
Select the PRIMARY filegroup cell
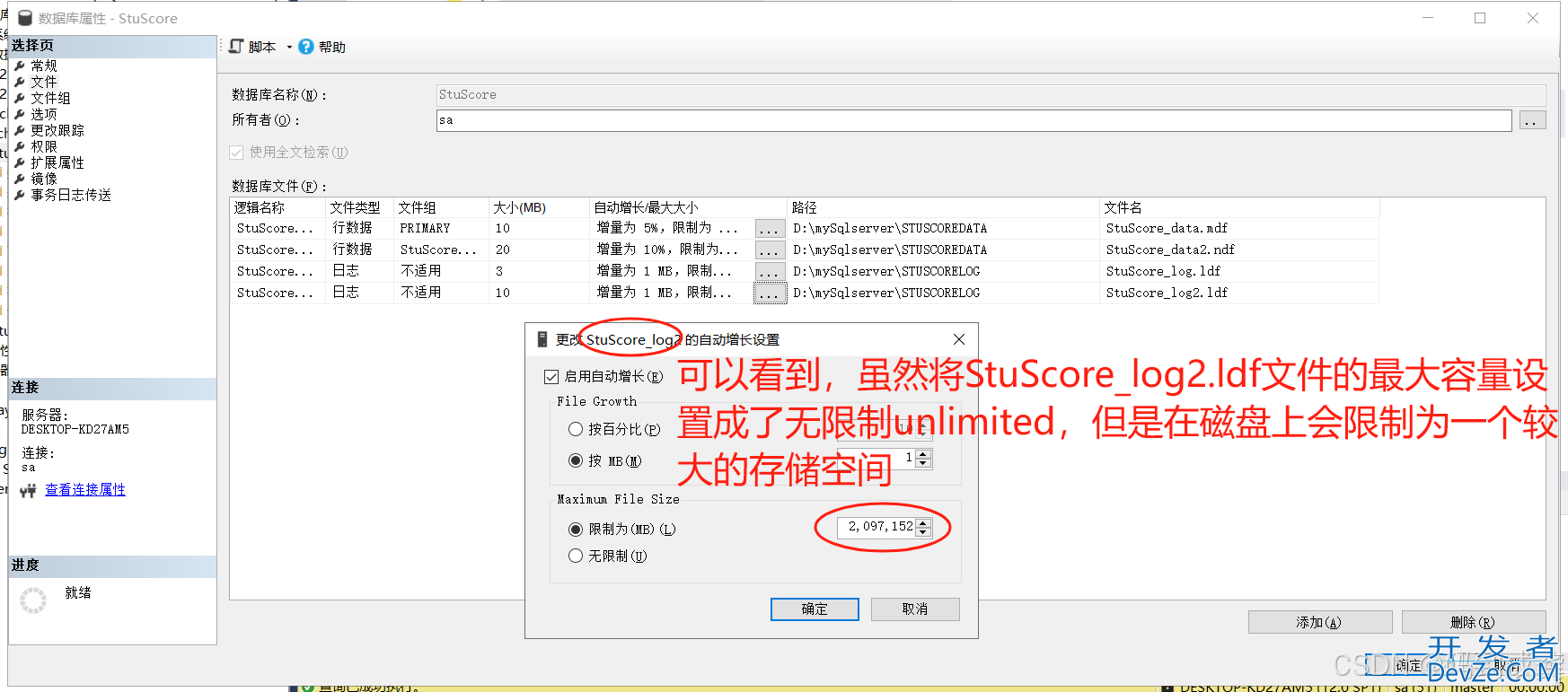pos(441,229)
